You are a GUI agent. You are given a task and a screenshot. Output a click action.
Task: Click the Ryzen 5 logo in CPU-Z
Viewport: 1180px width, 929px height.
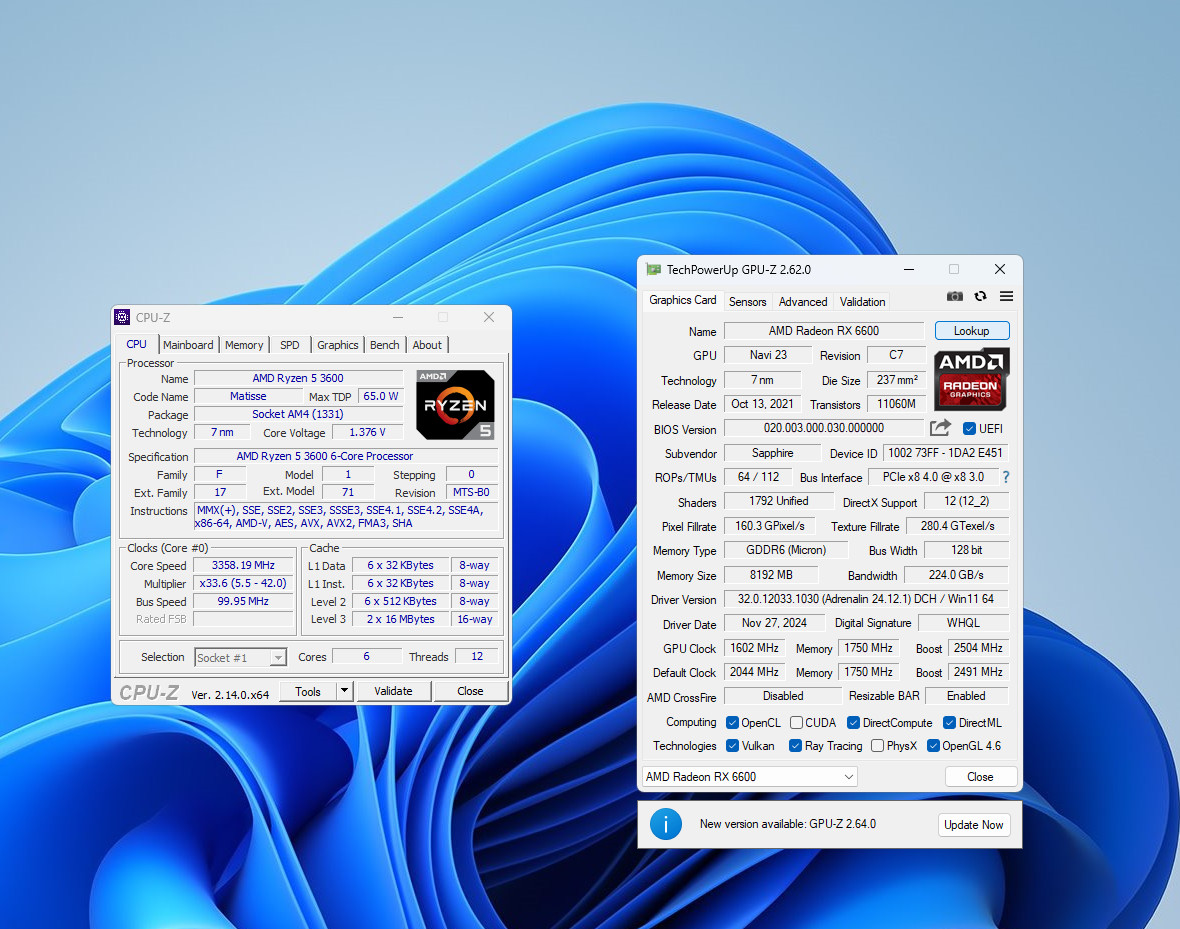tap(455, 405)
